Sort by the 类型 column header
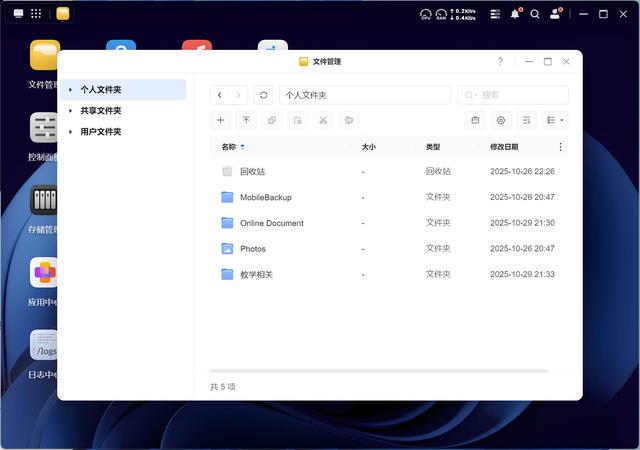Screen dimensions: 640x450 click(433, 147)
